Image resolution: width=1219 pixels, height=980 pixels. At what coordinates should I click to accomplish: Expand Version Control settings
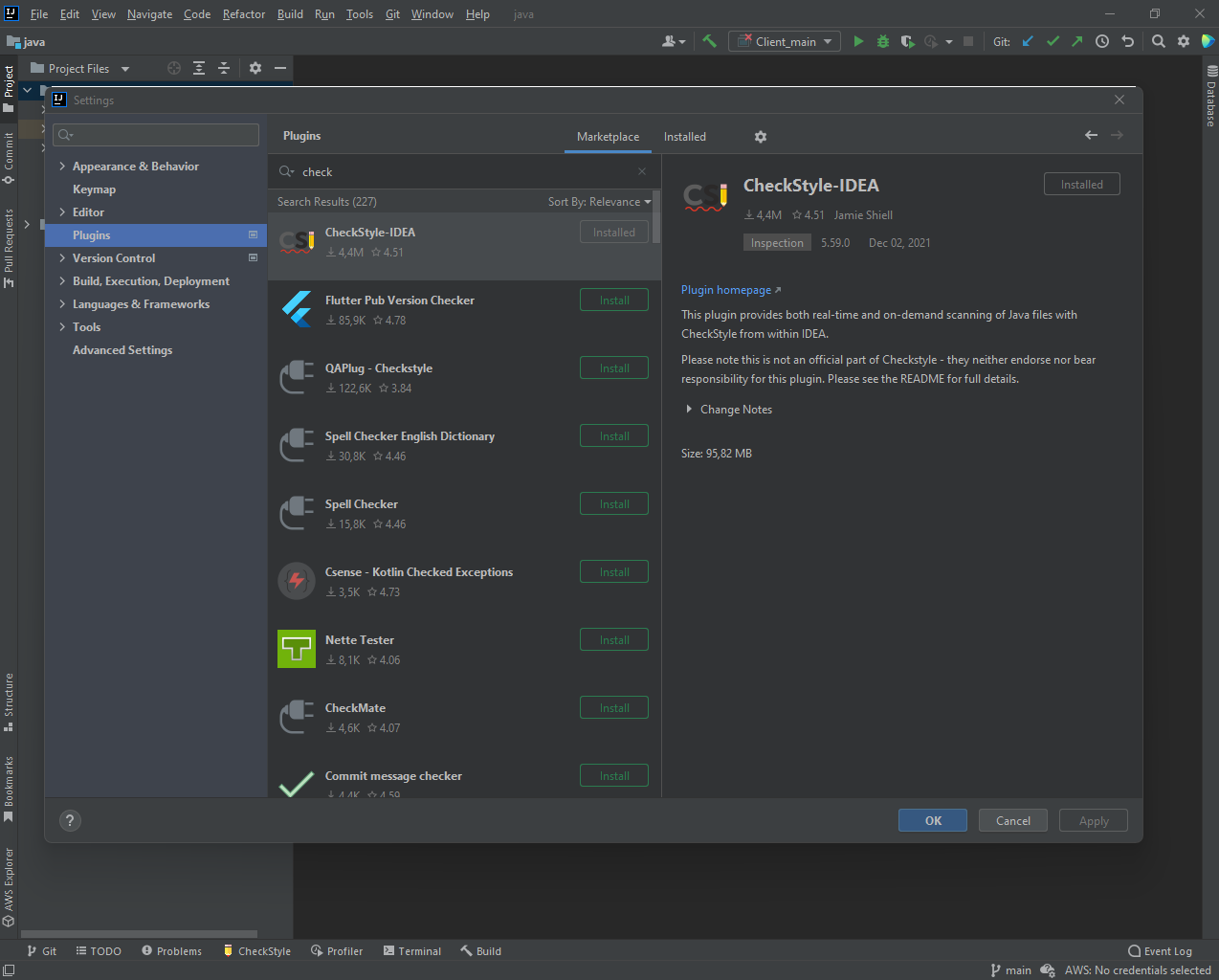62,258
